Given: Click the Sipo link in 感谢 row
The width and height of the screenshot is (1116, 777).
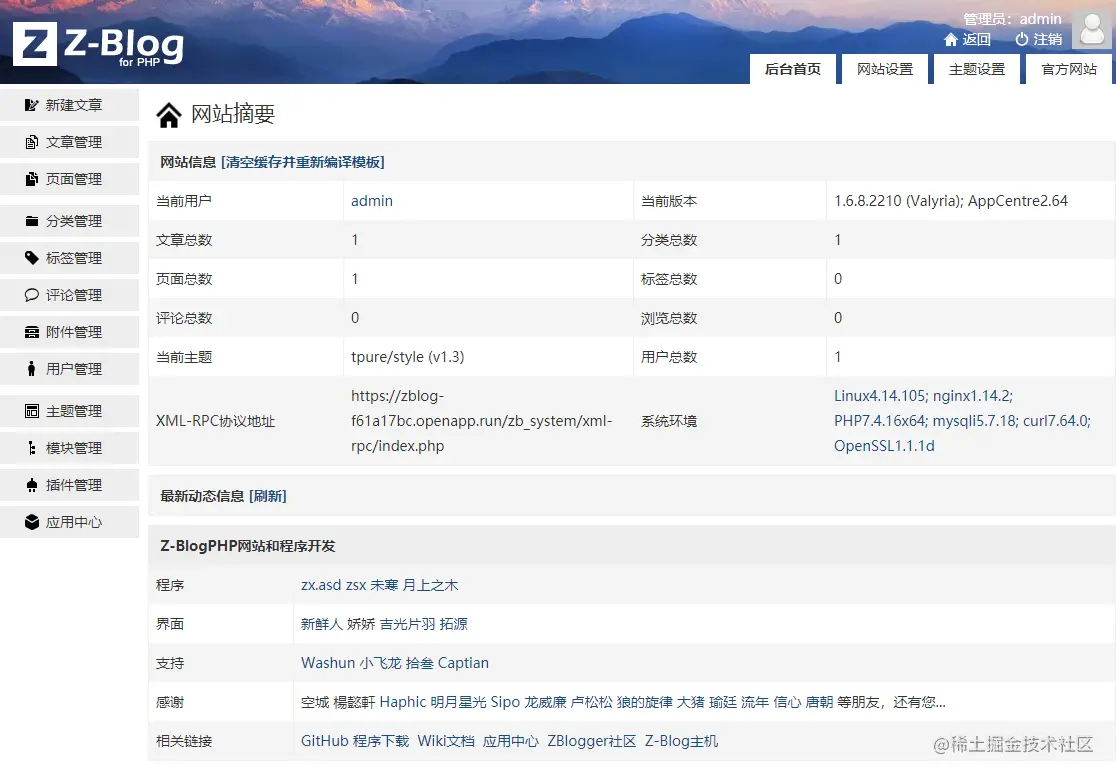Looking at the screenshot, I should pyautogui.click(x=505, y=702).
